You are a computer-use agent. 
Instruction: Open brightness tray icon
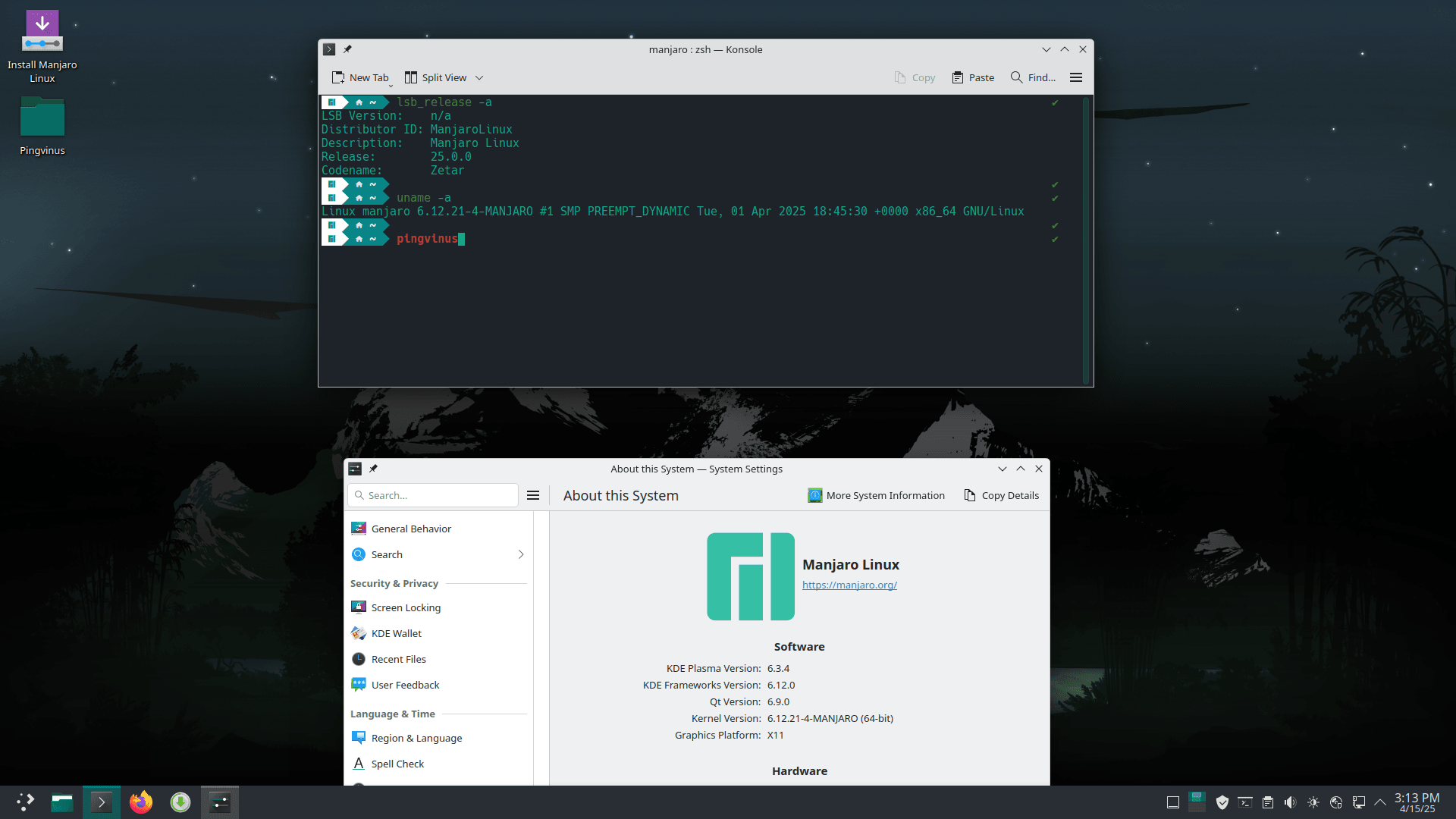[1313, 802]
